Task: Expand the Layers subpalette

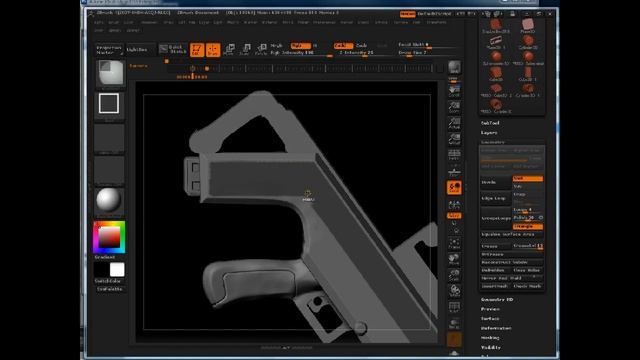Action: coord(489,133)
